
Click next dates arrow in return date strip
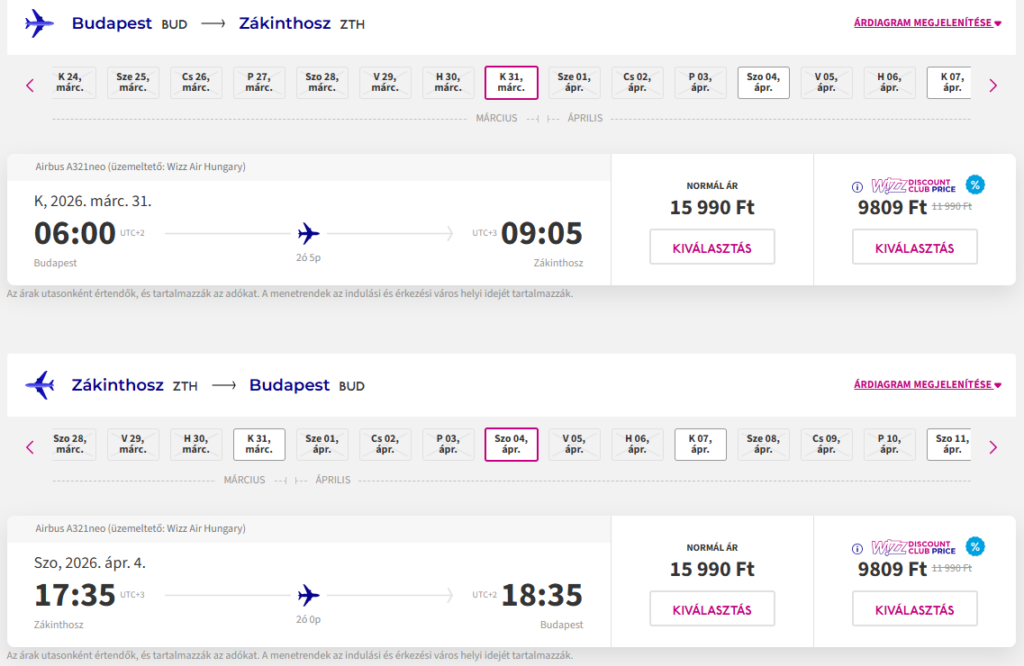pyautogui.click(x=993, y=447)
